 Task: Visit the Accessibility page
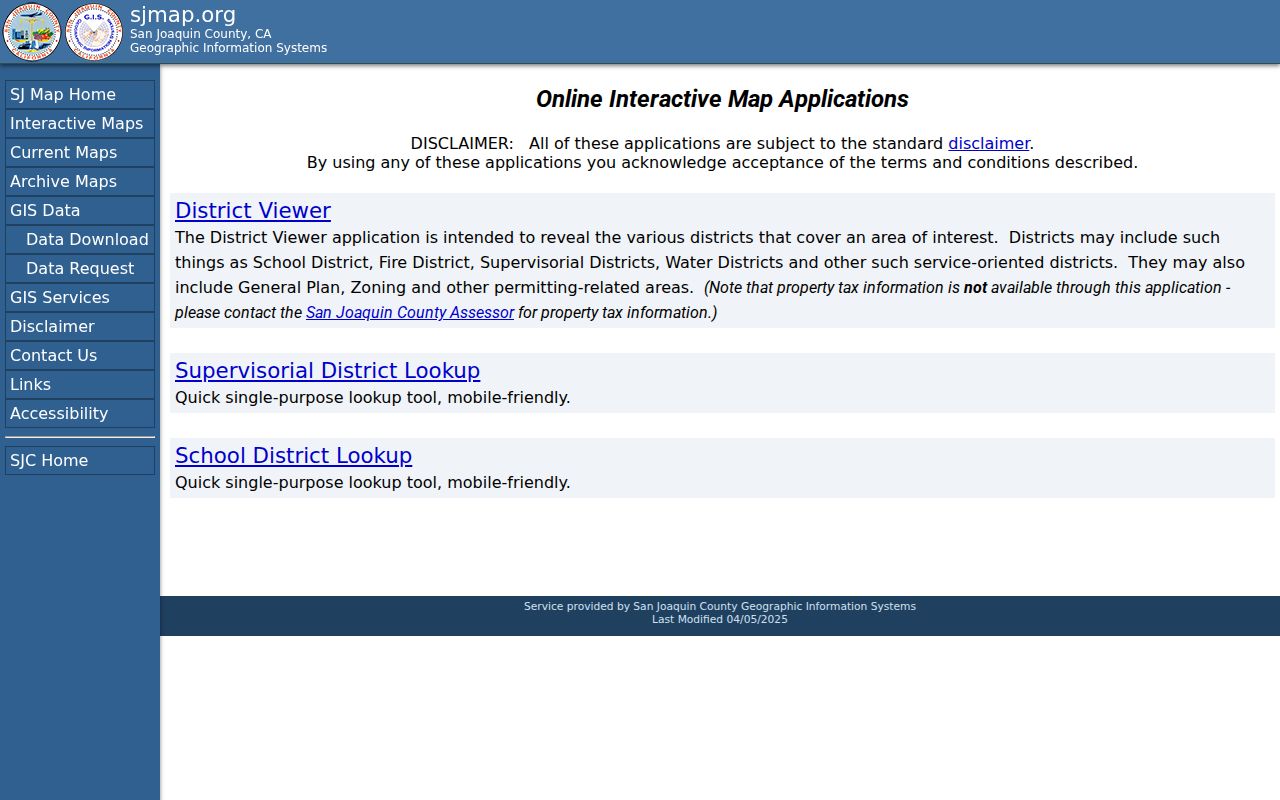click(80, 413)
